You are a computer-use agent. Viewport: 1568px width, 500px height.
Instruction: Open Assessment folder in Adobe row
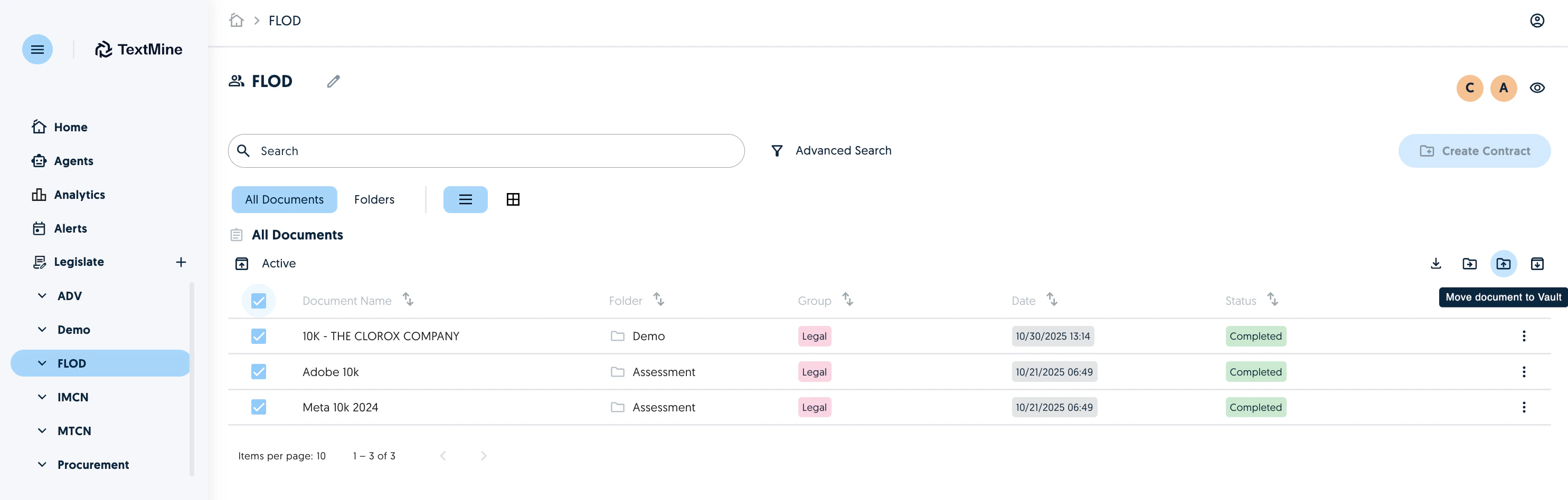coord(653,372)
